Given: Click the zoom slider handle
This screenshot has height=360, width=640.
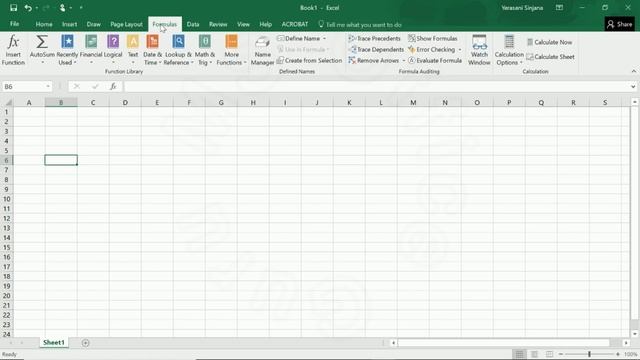Looking at the screenshot, I should pyautogui.click(x=589, y=354).
